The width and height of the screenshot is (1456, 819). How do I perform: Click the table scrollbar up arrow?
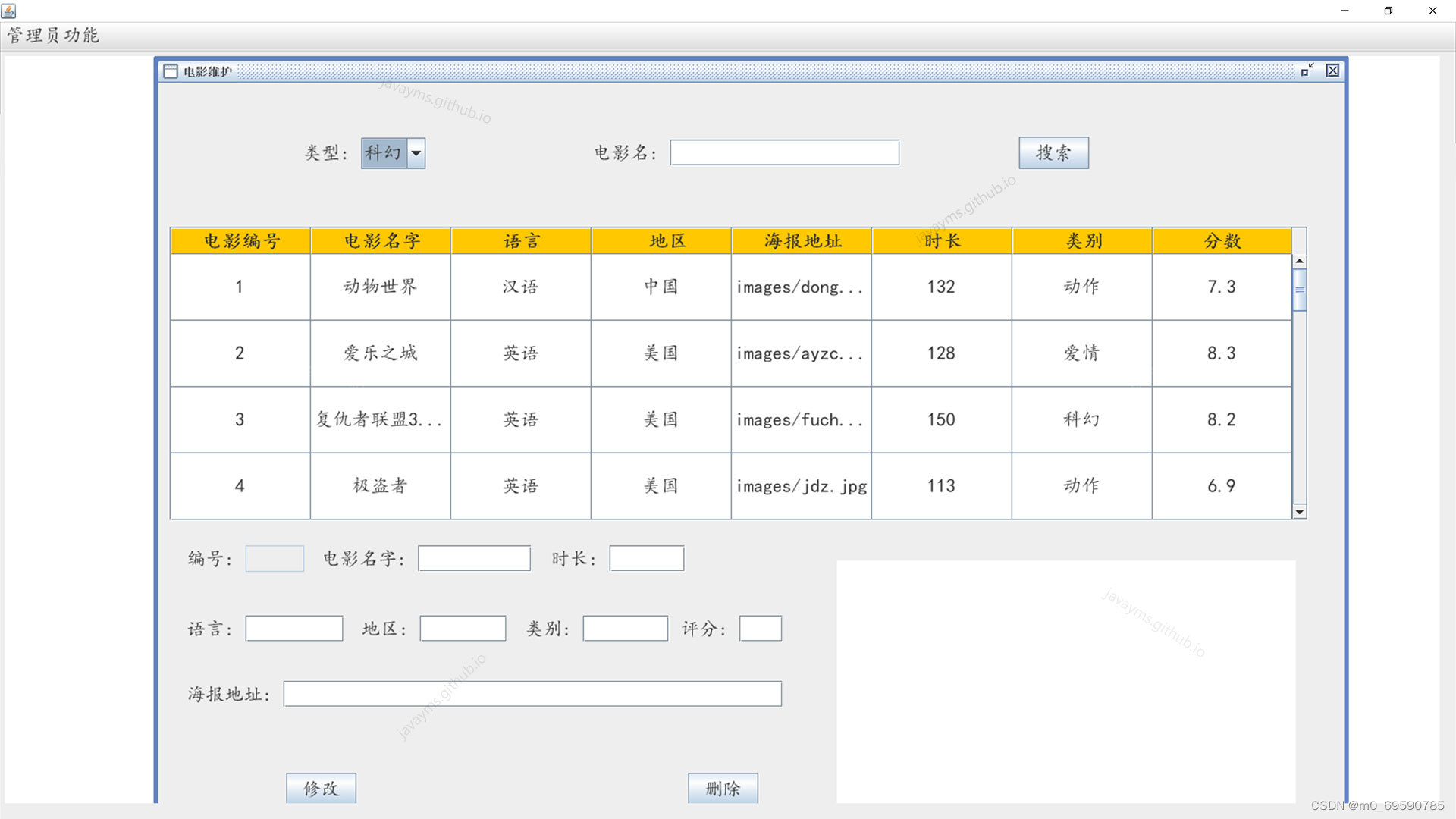[x=1300, y=262]
